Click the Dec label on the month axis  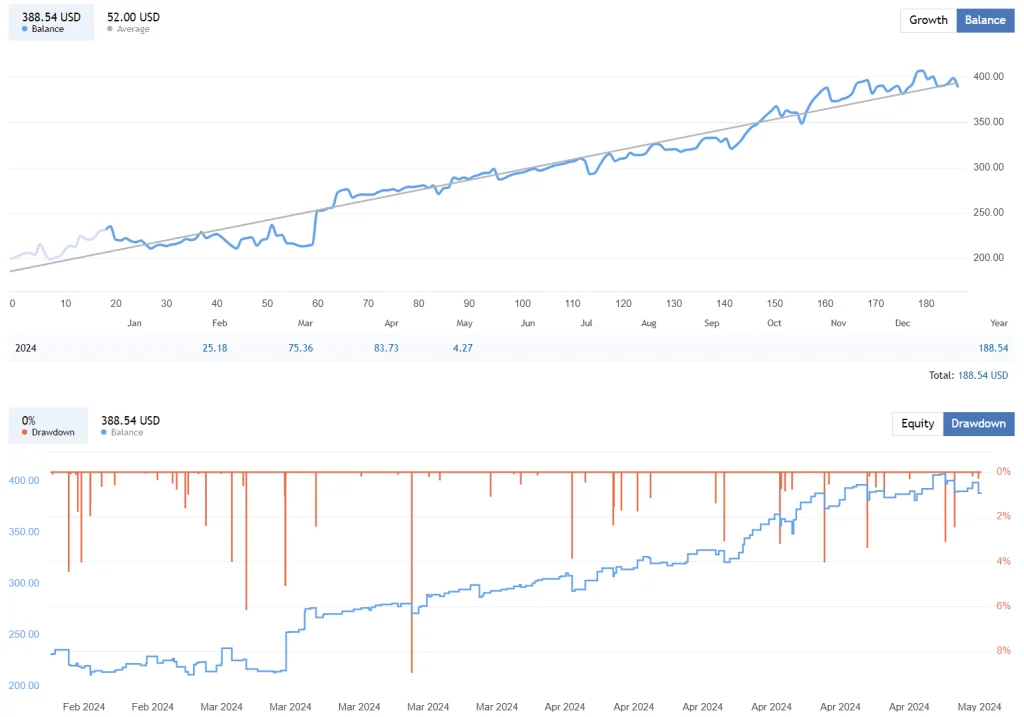[902, 323]
